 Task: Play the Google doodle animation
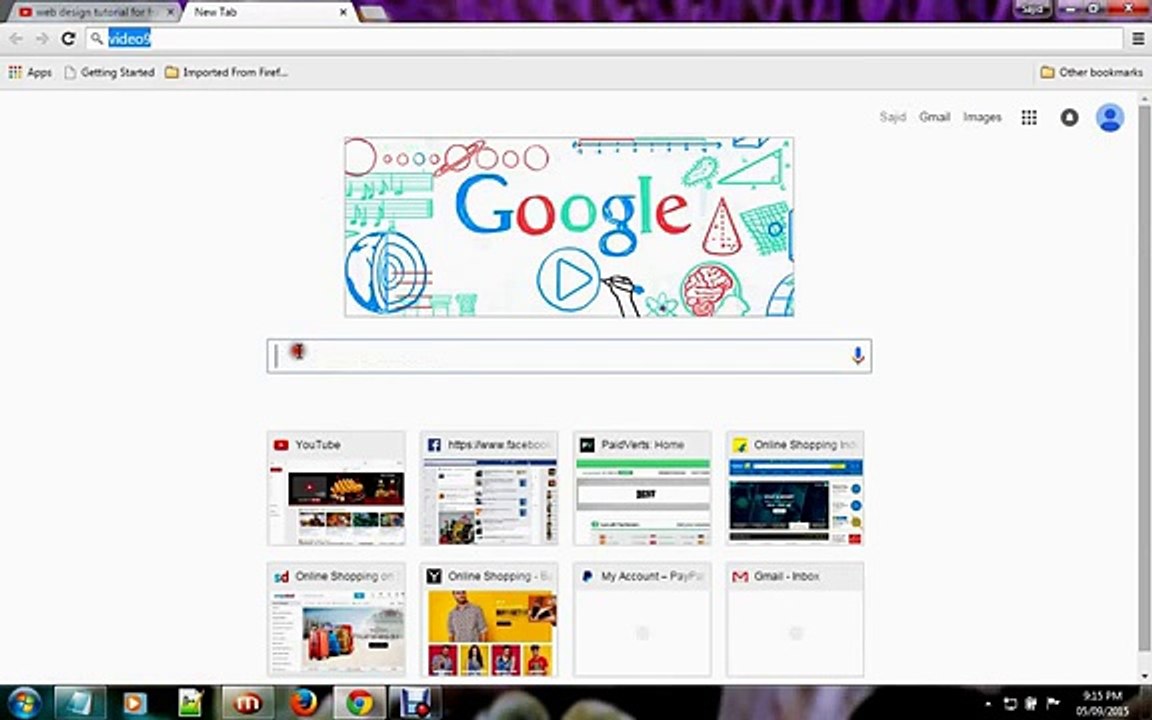tap(568, 279)
